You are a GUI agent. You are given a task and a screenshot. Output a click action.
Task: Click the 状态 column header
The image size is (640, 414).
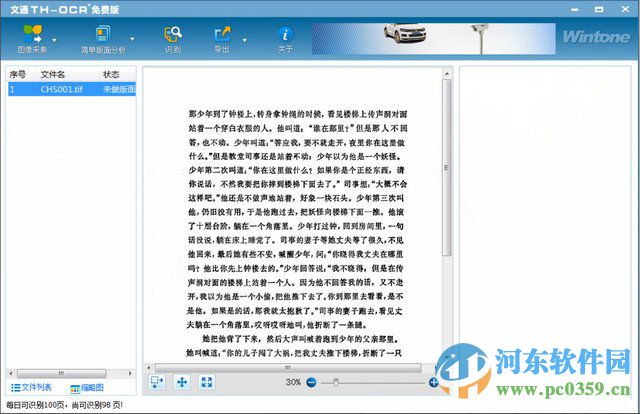pyautogui.click(x=111, y=74)
